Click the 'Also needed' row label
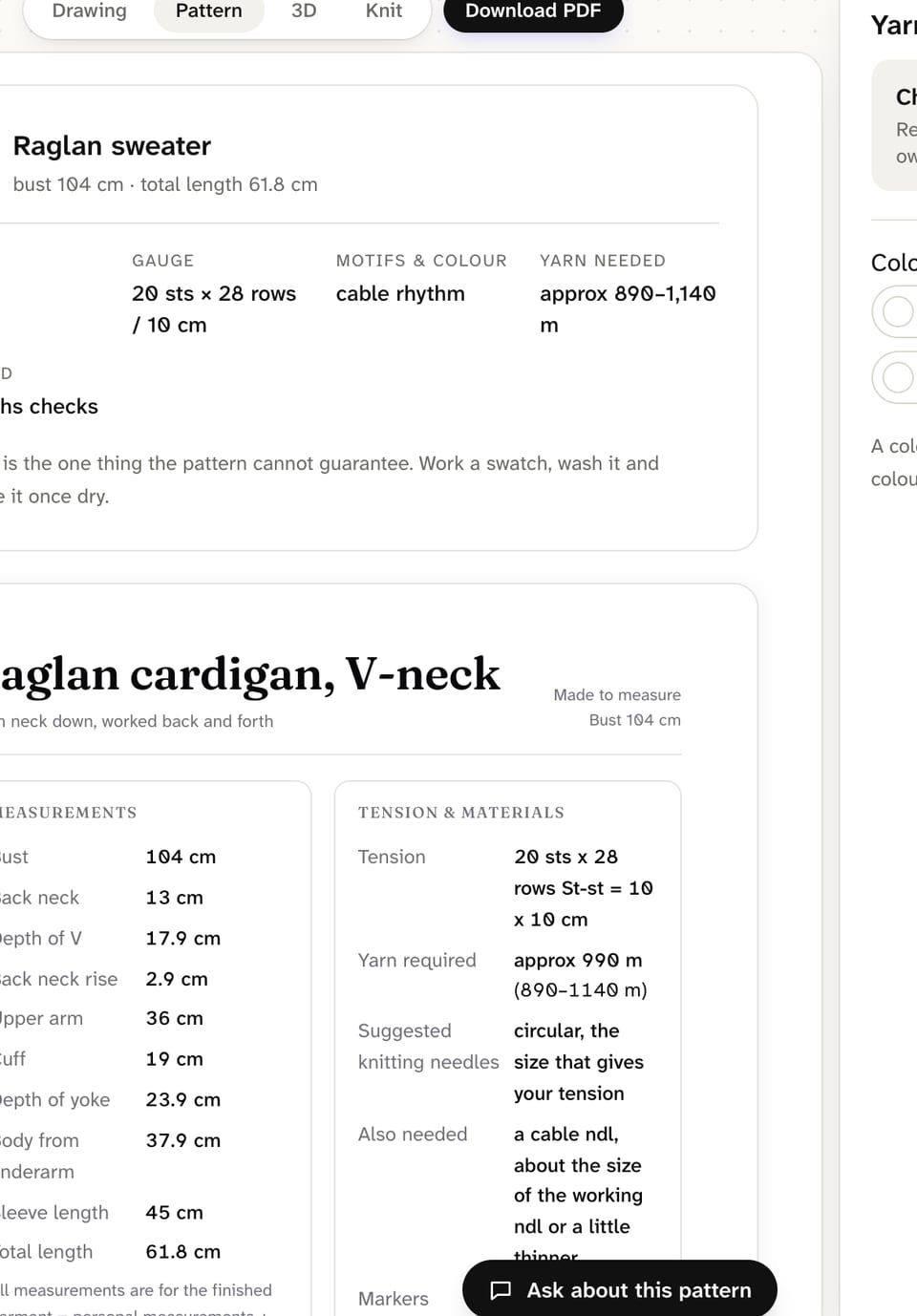917x1316 pixels. click(x=413, y=1134)
